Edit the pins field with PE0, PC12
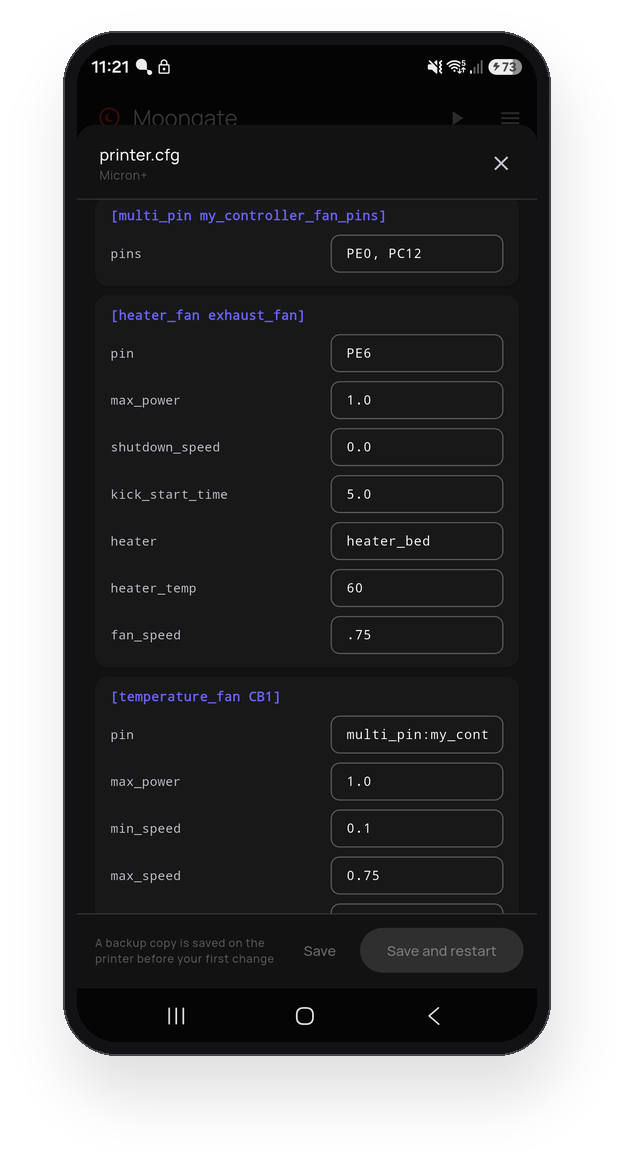Image resolution: width=628 pixels, height=1165 pixels. click(x=417, y=254)
